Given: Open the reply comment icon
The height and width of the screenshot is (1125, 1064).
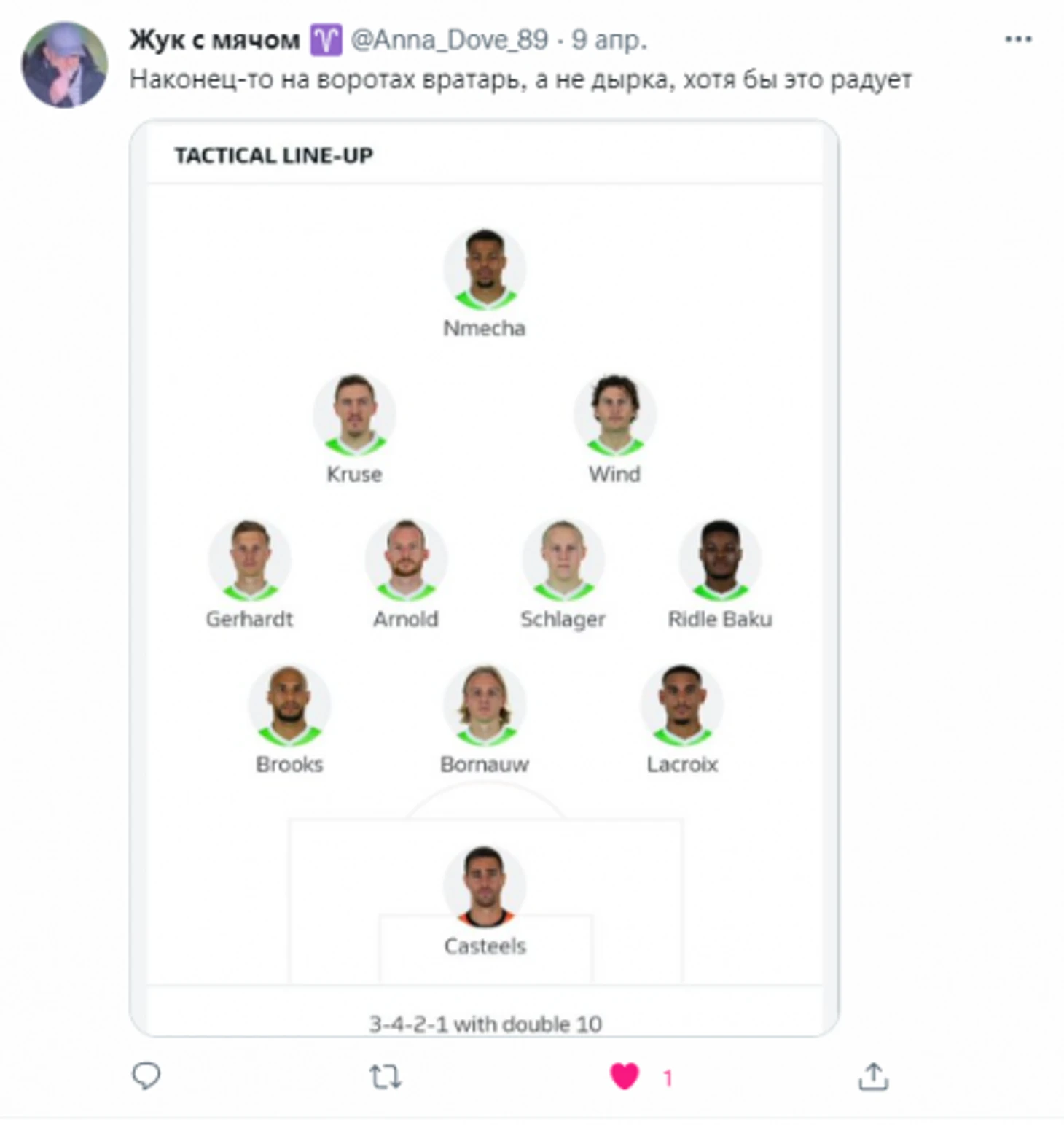Looking at the screenshot, I should tap(146, 1075).
